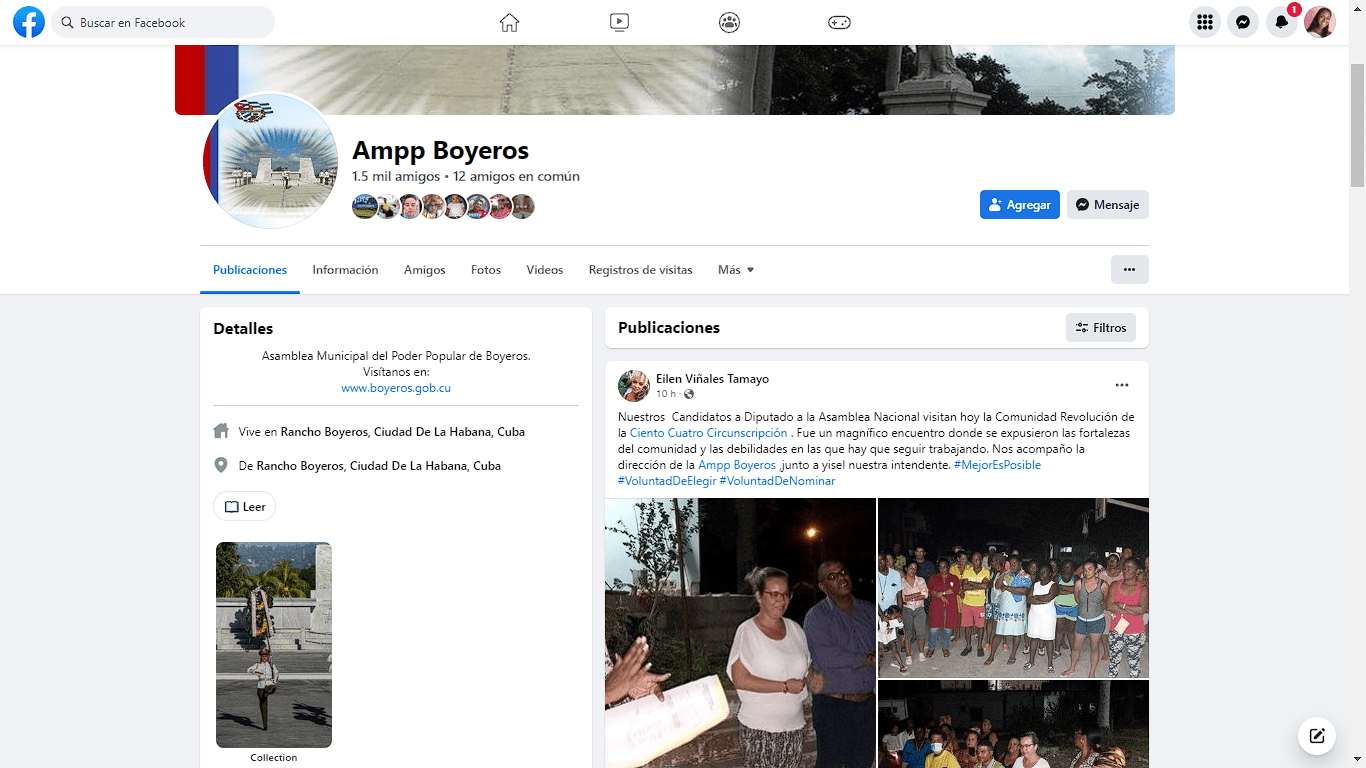Image resolution: width=1366 pixels, height=768 pixels.
Task: Click the Detalles heading
Action: pos(243,328)
